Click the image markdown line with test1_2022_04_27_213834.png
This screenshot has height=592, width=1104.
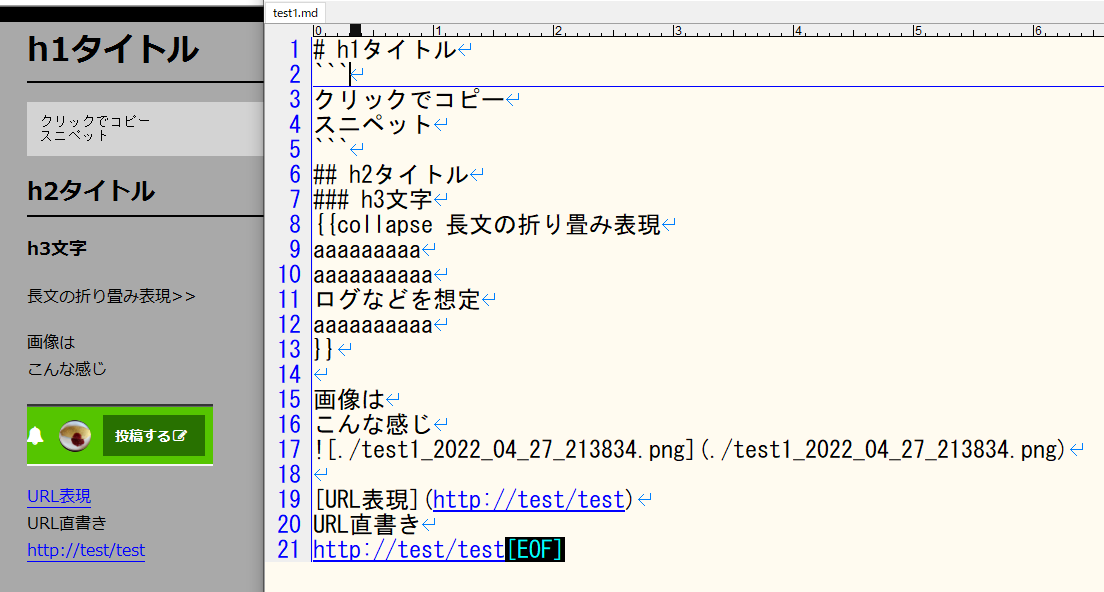click(x=689, y=449)
